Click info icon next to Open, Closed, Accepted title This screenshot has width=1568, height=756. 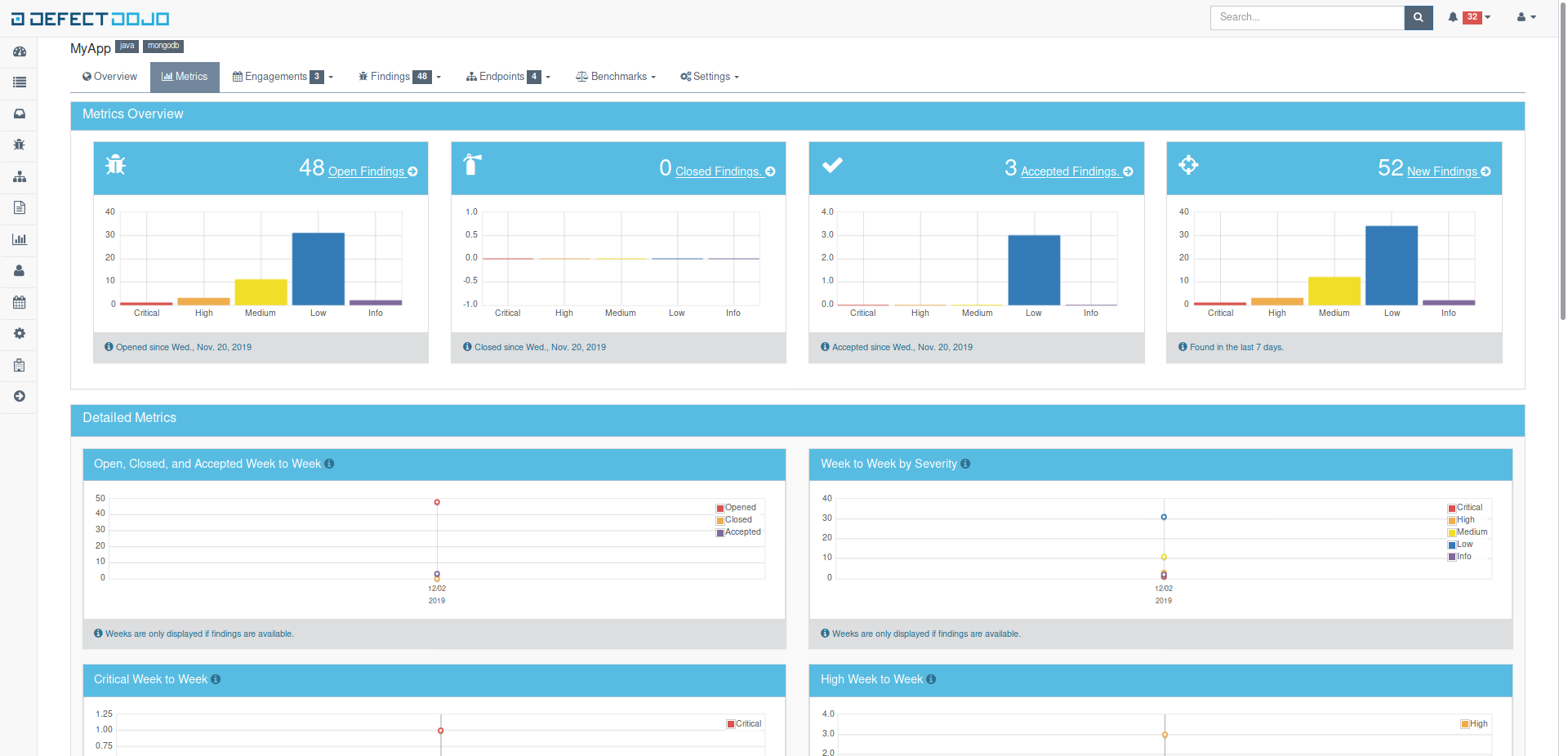point(329,464)
